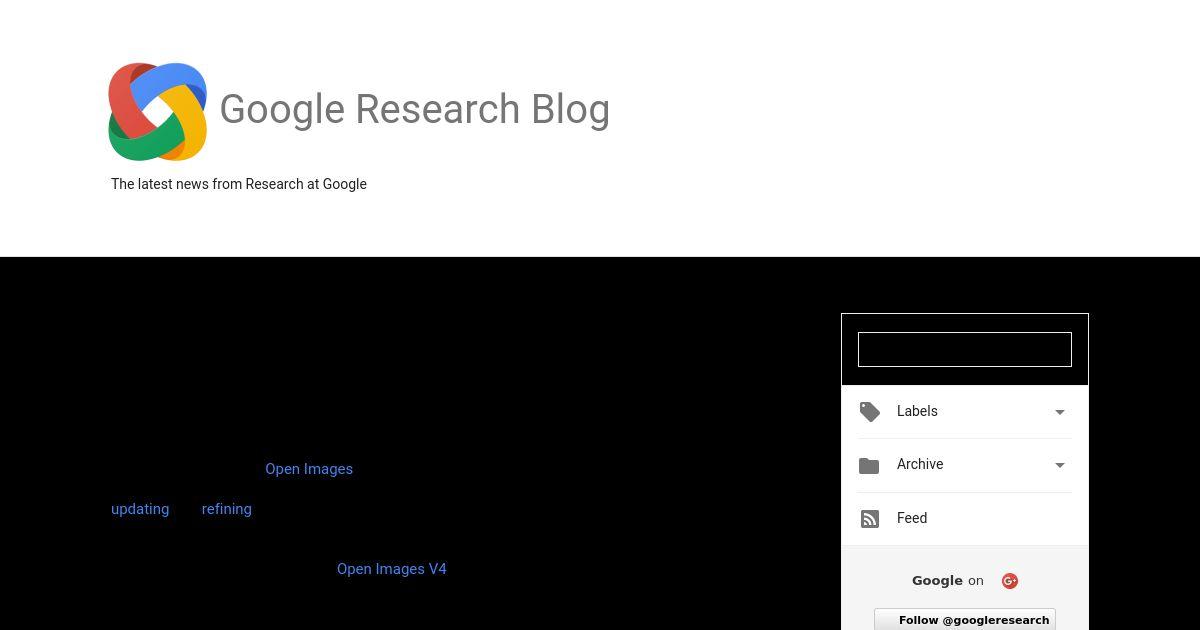Expand the Labels dropdown arrow
The width and height of the screenshot is (1200, 630).
1060,412
